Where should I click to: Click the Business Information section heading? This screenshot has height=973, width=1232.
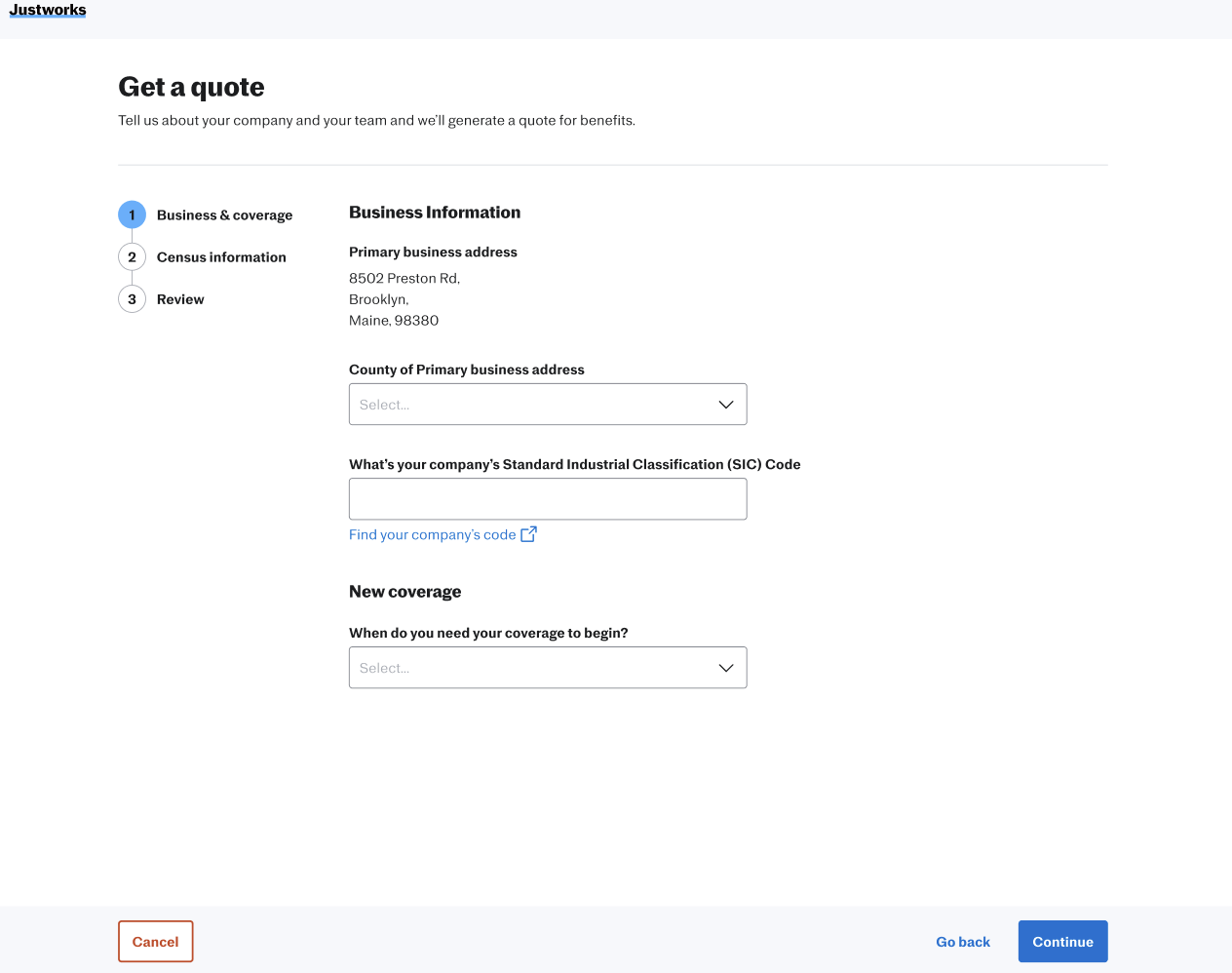pyautogui.click(x=435, y=213)
